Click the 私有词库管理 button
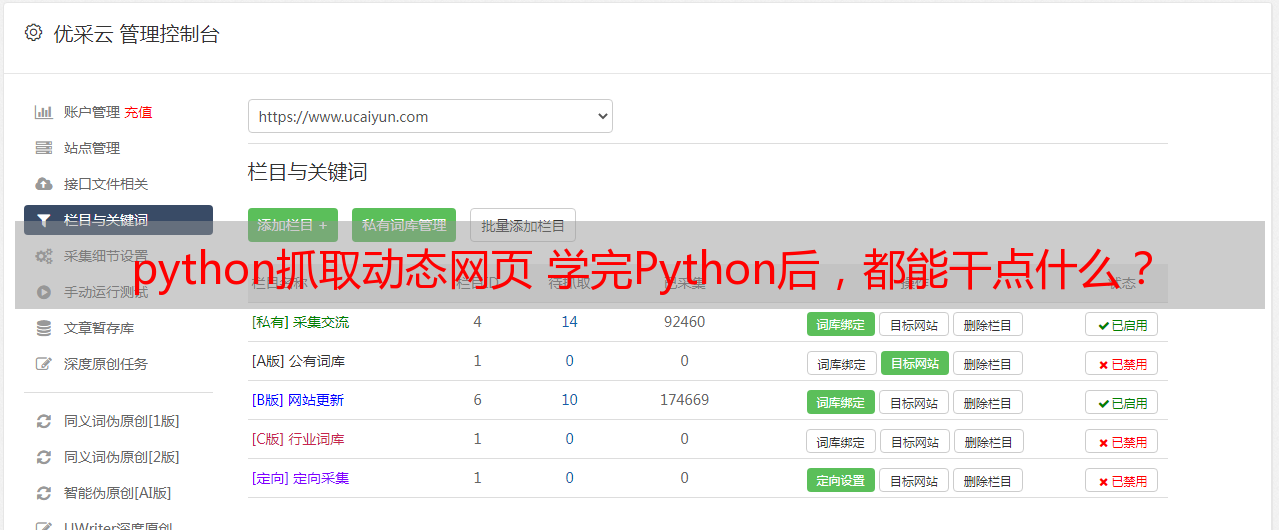The width and height of the screenshot is (1279, 530). (x=404, y=225)
